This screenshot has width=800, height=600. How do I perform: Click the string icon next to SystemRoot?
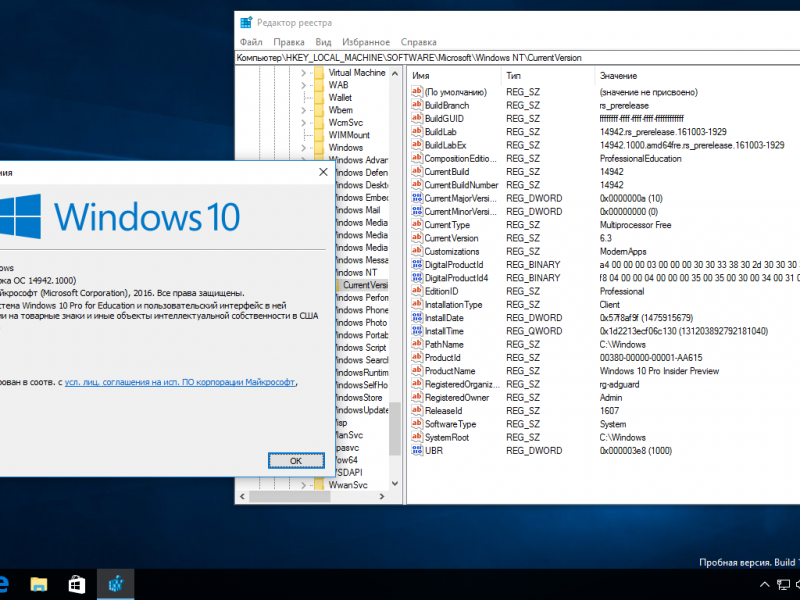pos(417,437)
